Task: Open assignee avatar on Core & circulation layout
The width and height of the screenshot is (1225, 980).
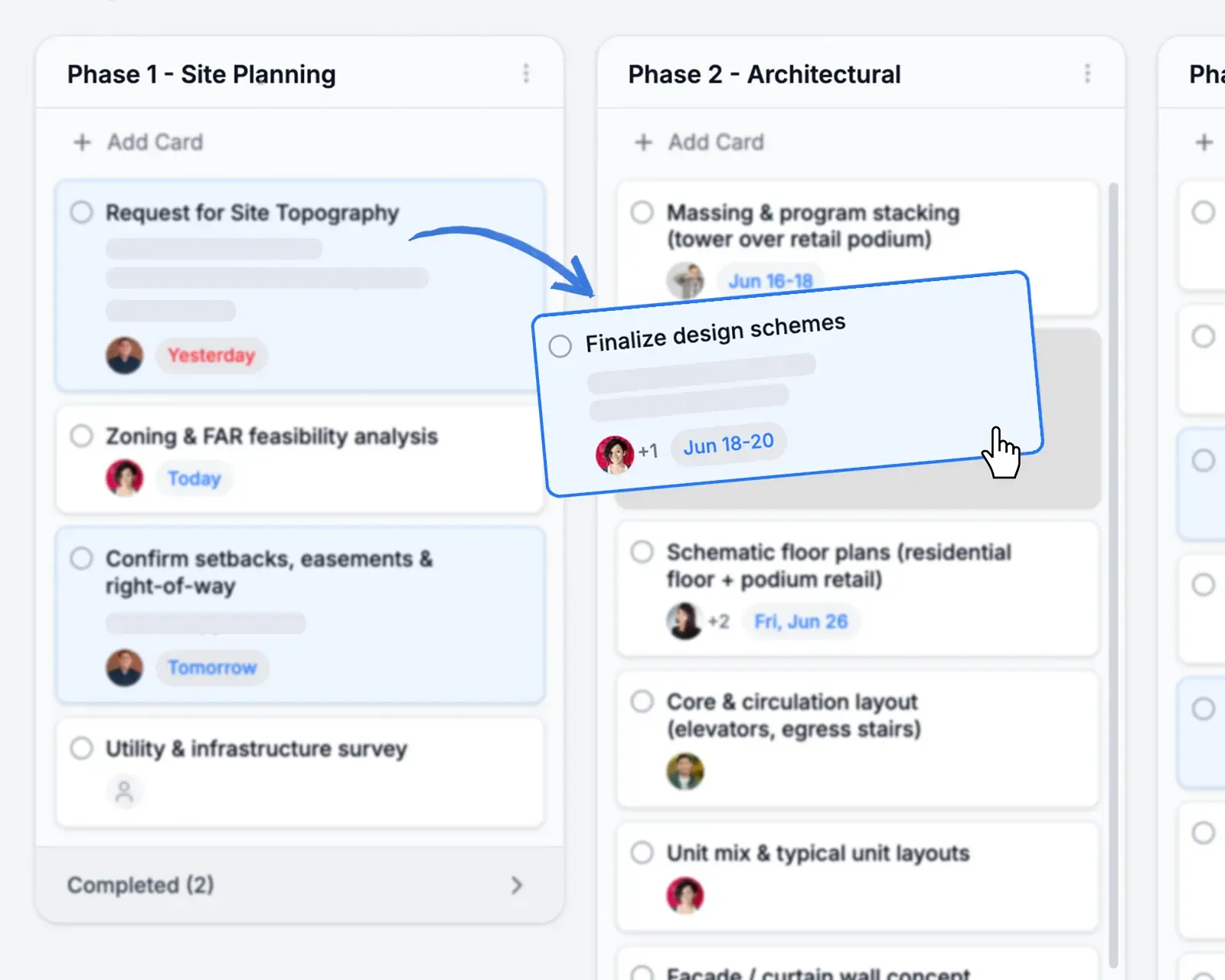Action: (x=685, y=771)
